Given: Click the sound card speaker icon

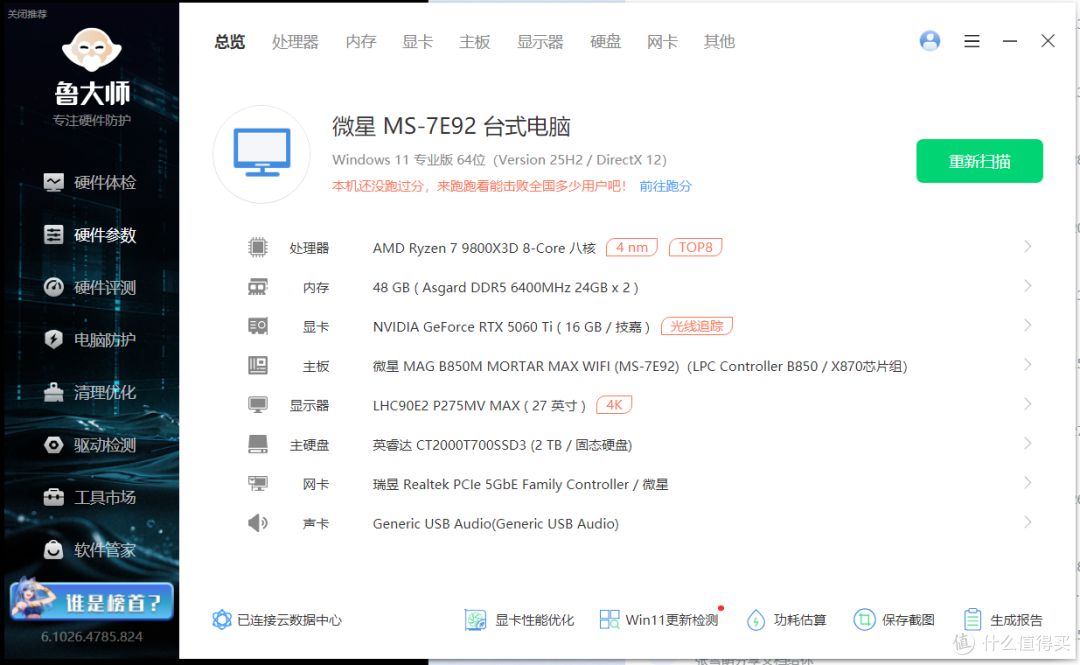Looking at the screenshot, I should [x=258, y=523].
